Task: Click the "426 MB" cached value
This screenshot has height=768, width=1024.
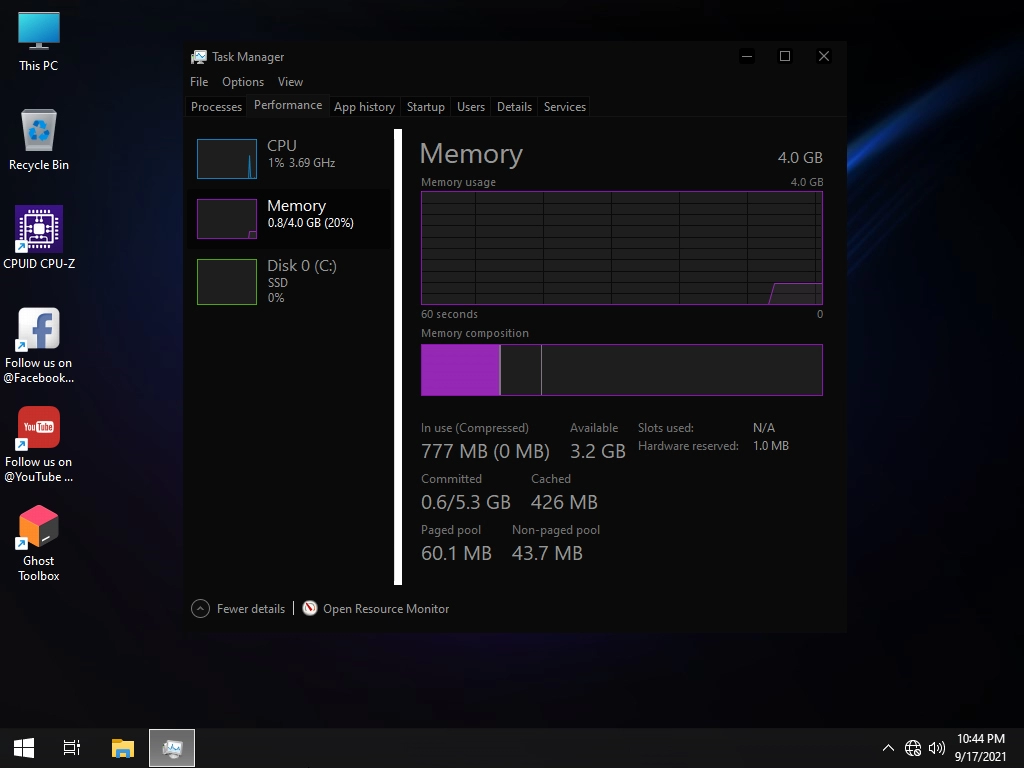Action: tap(564, 502)
